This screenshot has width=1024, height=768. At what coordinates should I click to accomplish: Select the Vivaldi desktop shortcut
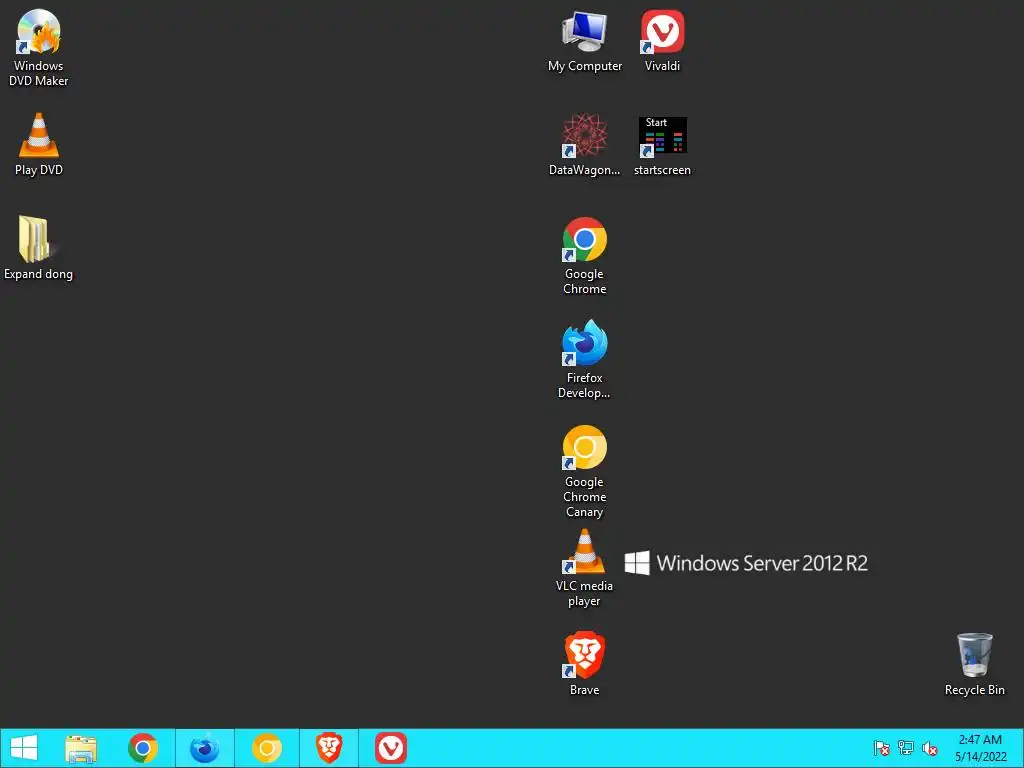[662, 40]
